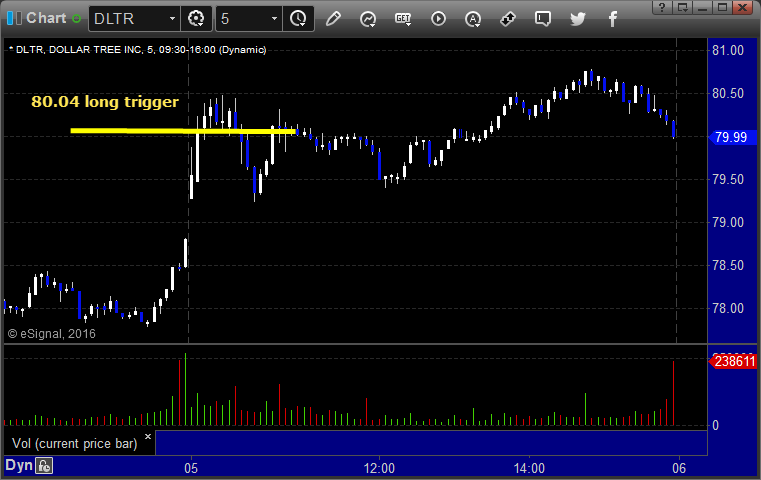Click the 79.99 current price marker
Viewport: 761px width, 480px height.
(x=731, y=137)
